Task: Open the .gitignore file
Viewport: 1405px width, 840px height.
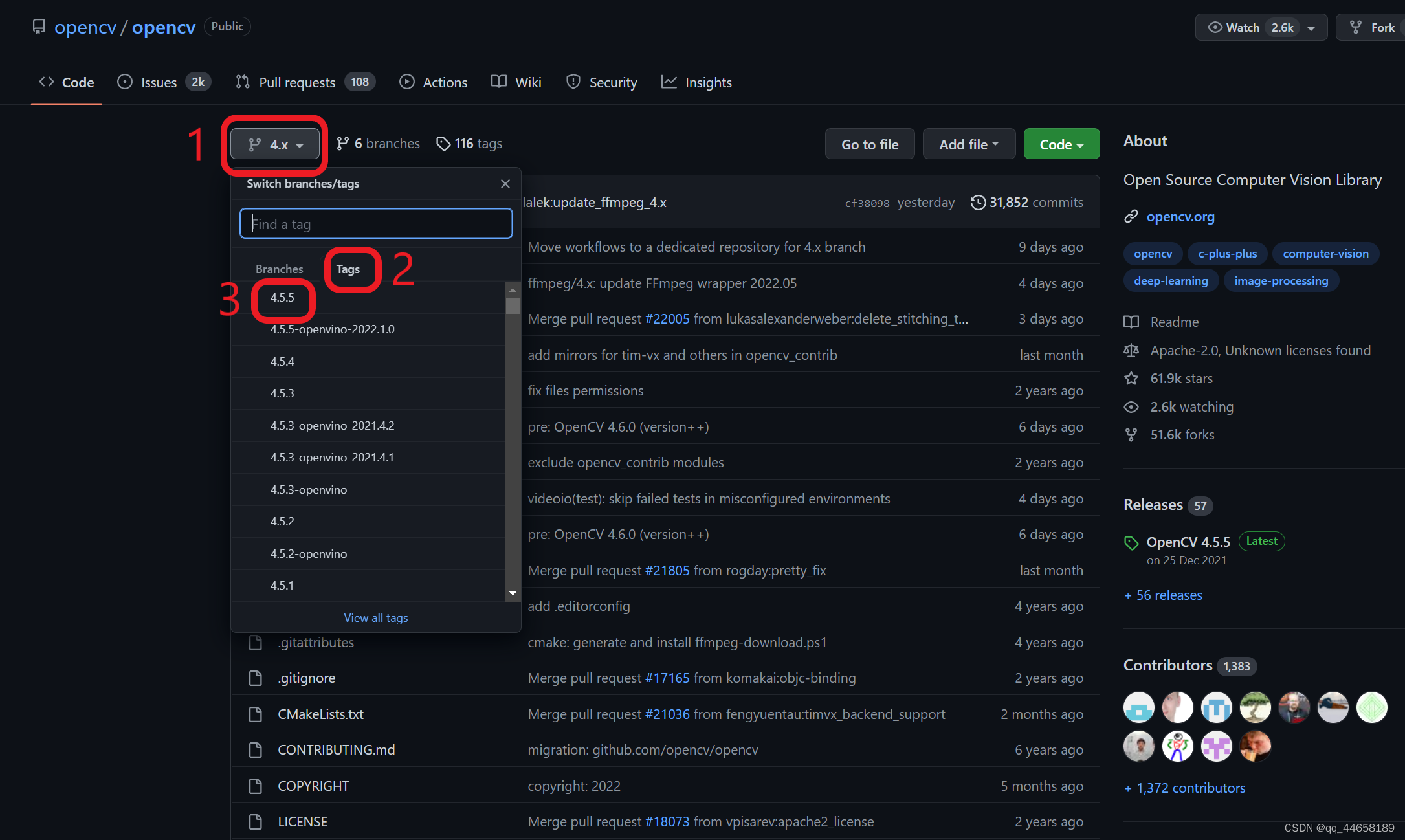Action: pyautogui.click(x=307, y=678)
